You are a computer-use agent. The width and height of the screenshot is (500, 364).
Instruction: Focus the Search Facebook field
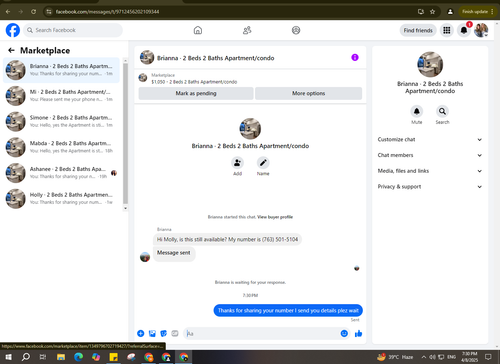point(73,30)
